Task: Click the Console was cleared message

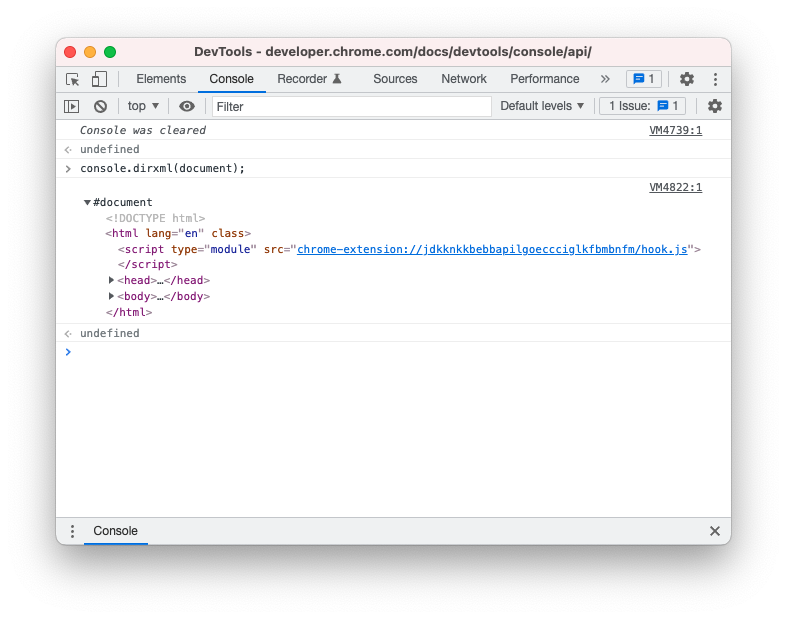Action: click(143, 131)
